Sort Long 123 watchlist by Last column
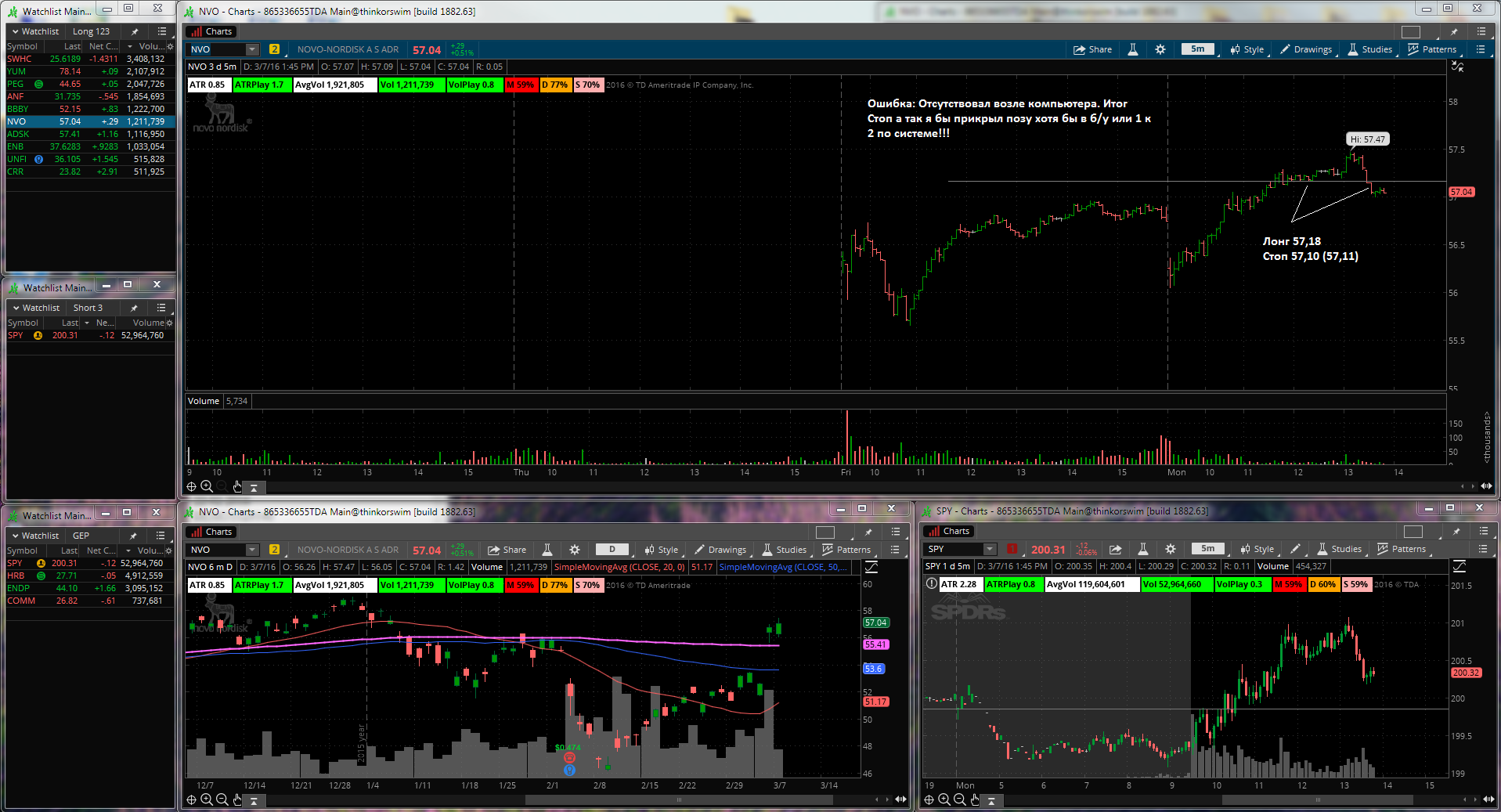 72,46
